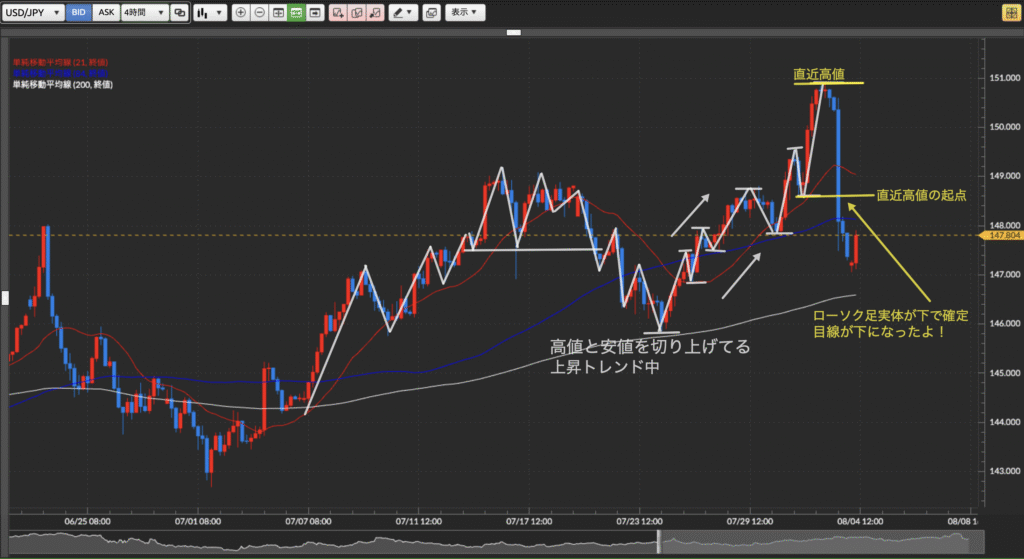Zoom out with the minus icon
The width and height of the screenshot is (1024, 559).
point(259,12)
